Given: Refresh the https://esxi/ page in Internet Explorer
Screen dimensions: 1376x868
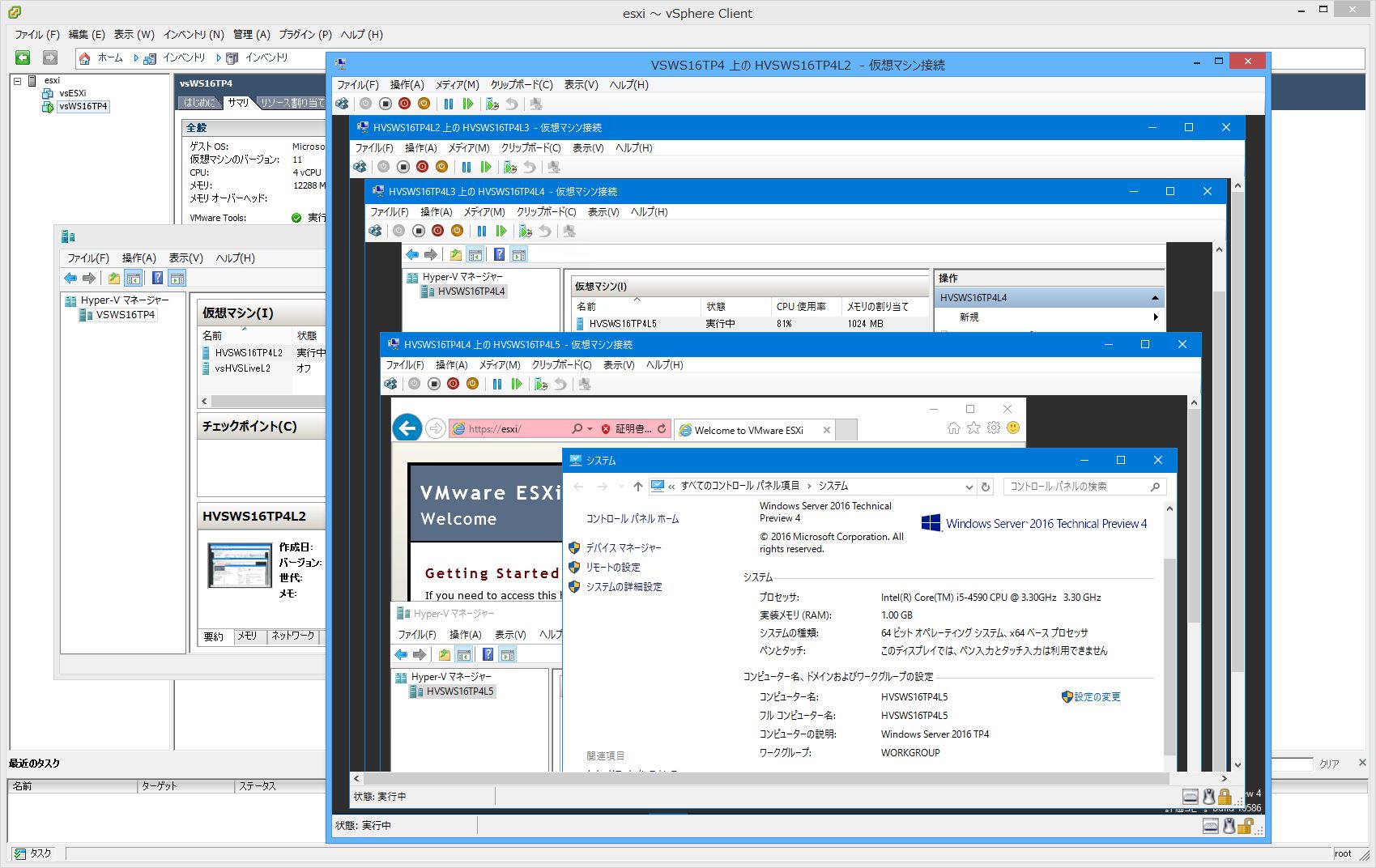Looking at the screenshot, I should (x=662, y=429).
